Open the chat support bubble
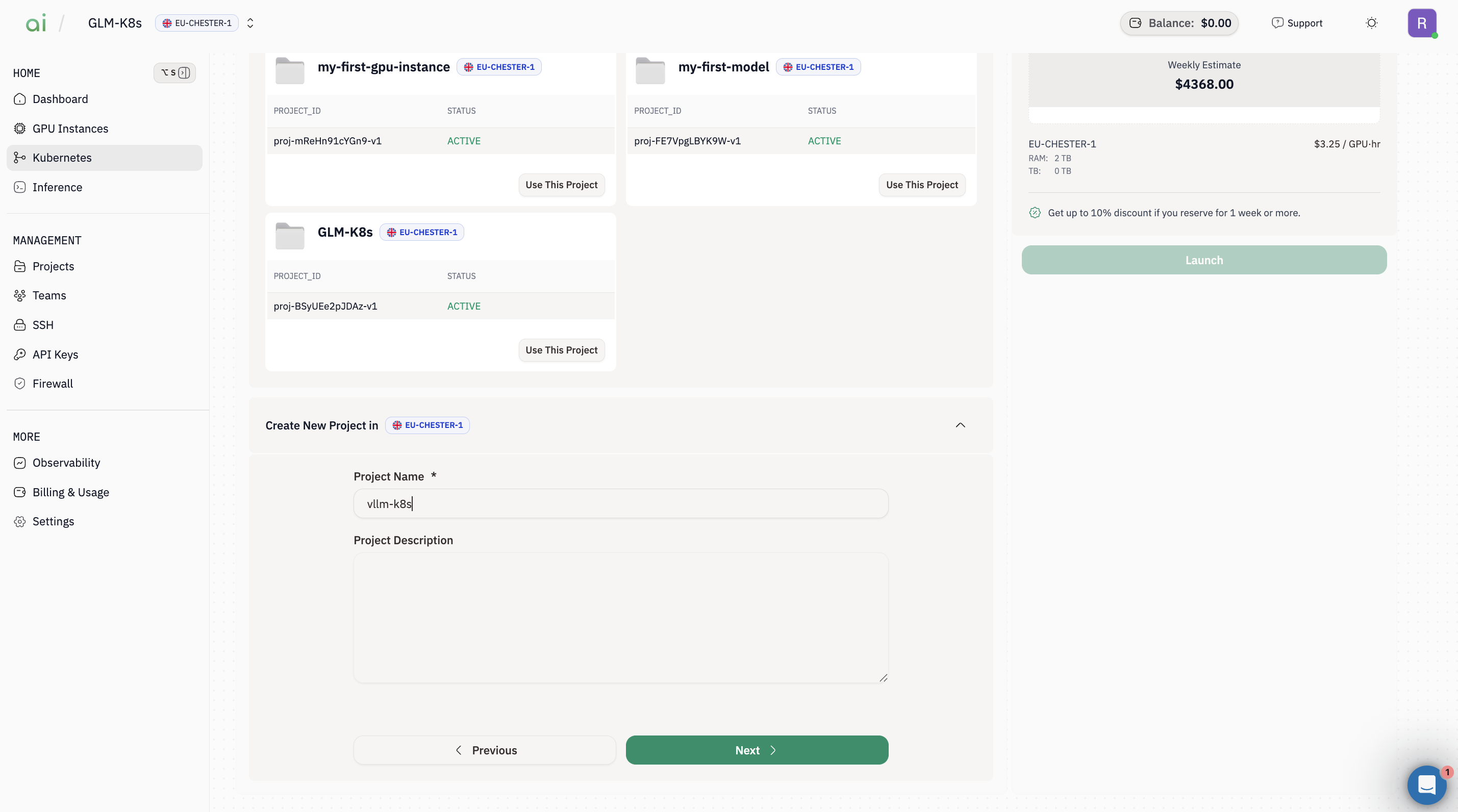The height and width of the screenshot is (812, 1458). click(1426, 784)
